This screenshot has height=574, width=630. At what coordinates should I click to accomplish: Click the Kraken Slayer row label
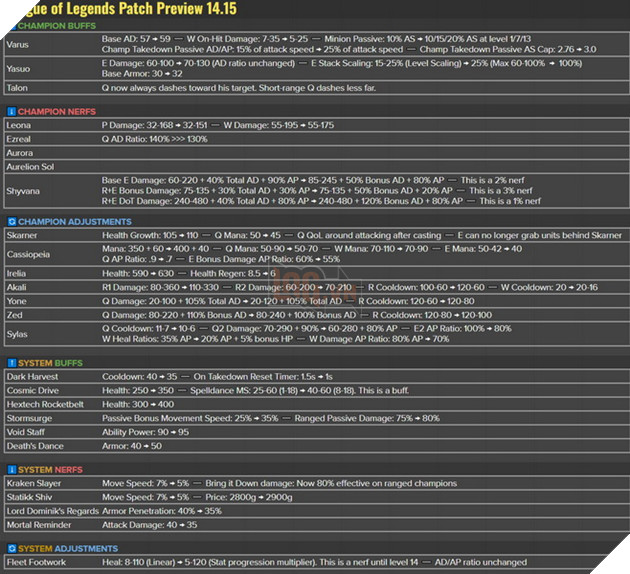(33, 484)
